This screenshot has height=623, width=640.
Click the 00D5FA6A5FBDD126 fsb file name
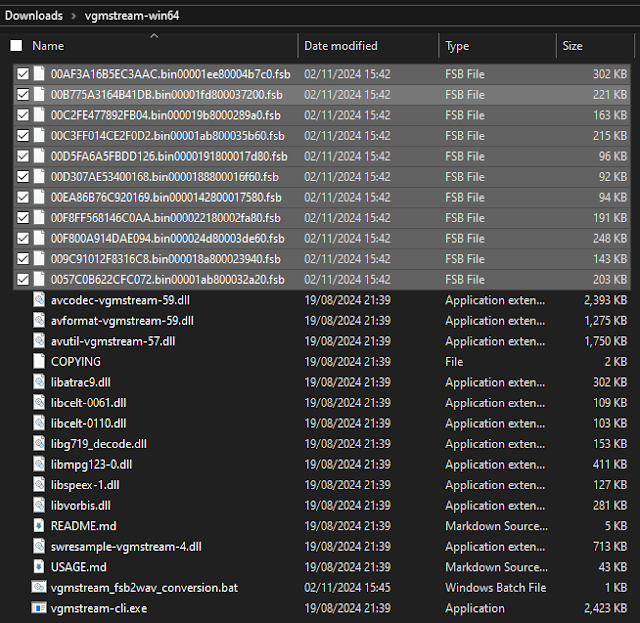(169, 156)
